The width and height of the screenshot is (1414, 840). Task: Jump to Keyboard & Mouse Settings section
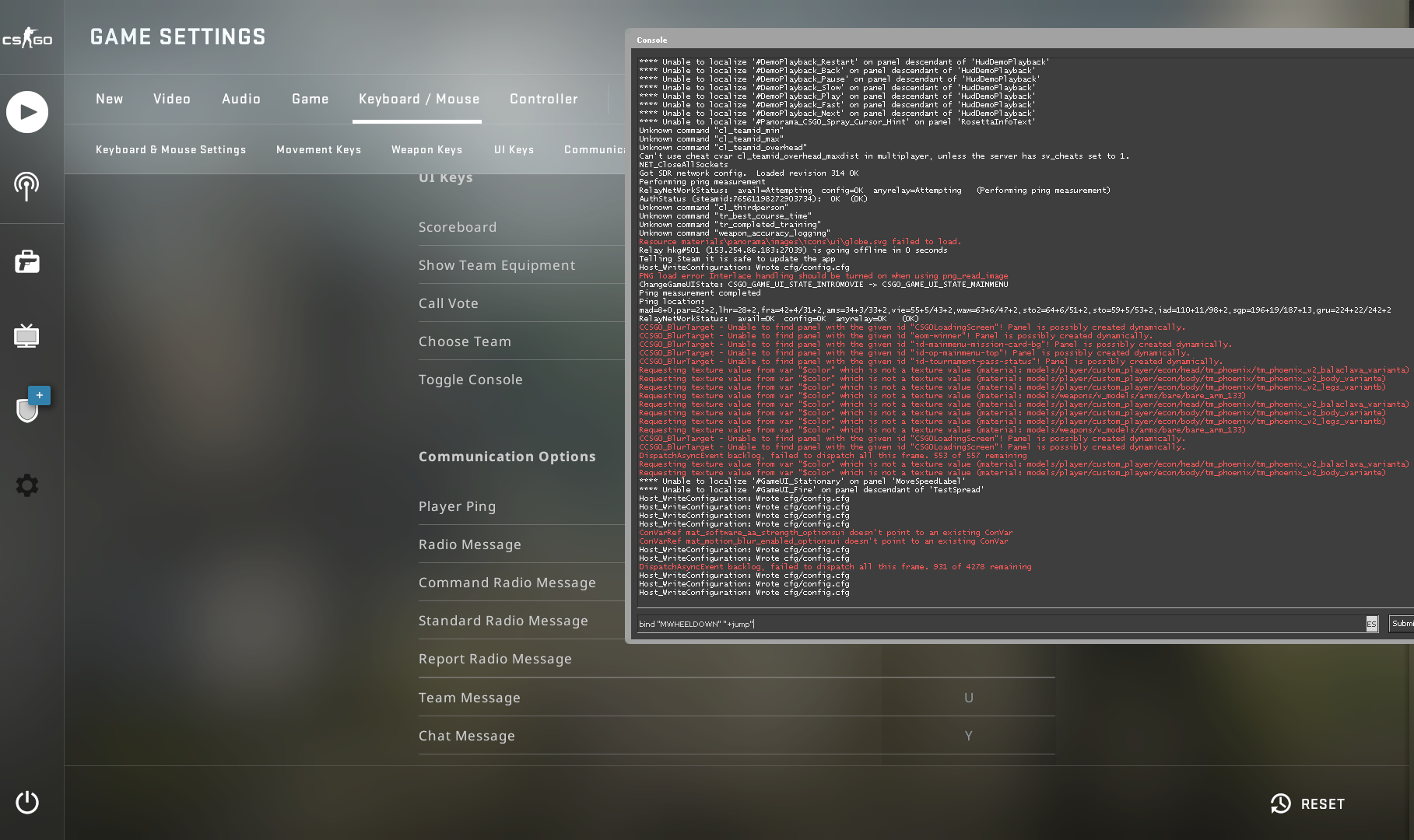point(170,149)
